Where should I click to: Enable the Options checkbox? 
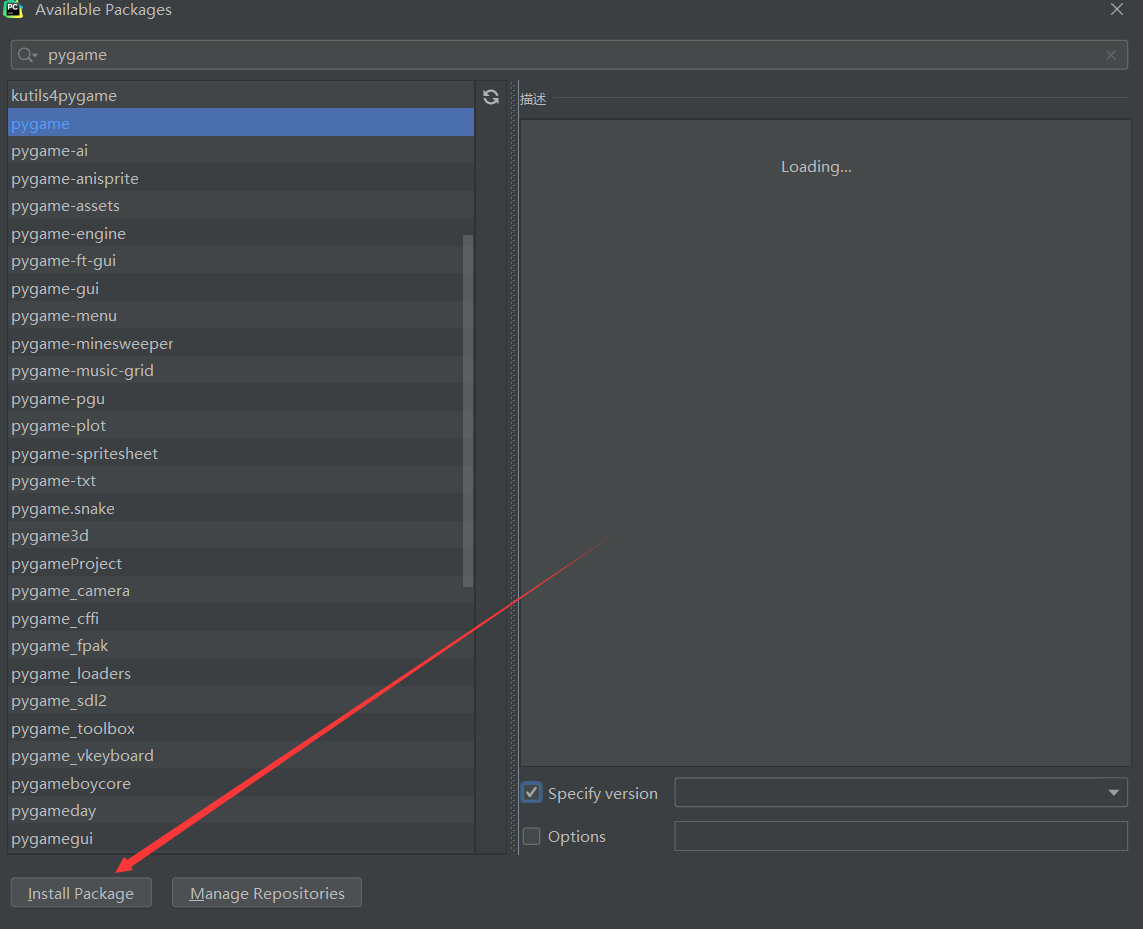[531, 836]
